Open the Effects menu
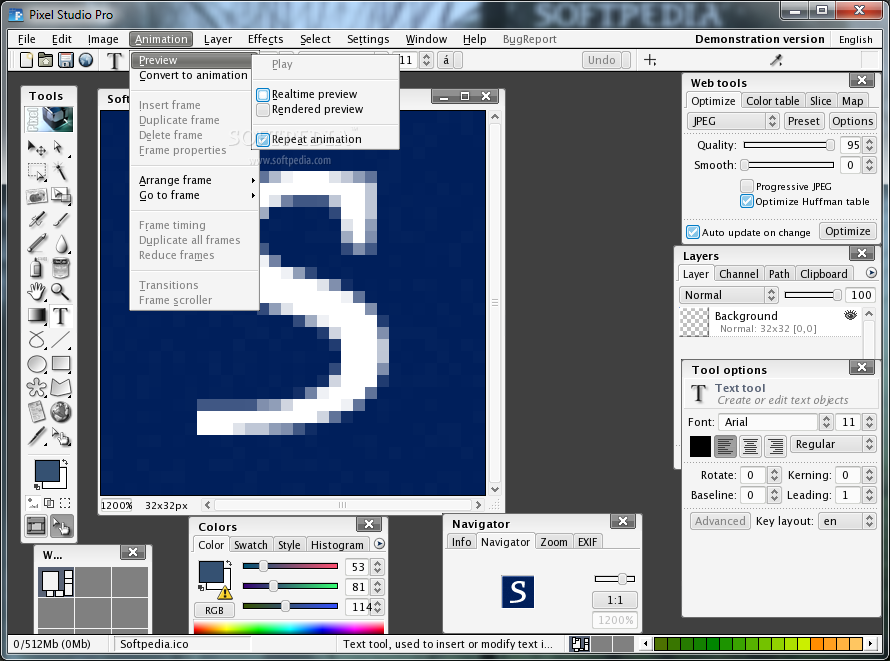Image resolution: width=890 pixels, height=661 pixels. click(266, 39)
